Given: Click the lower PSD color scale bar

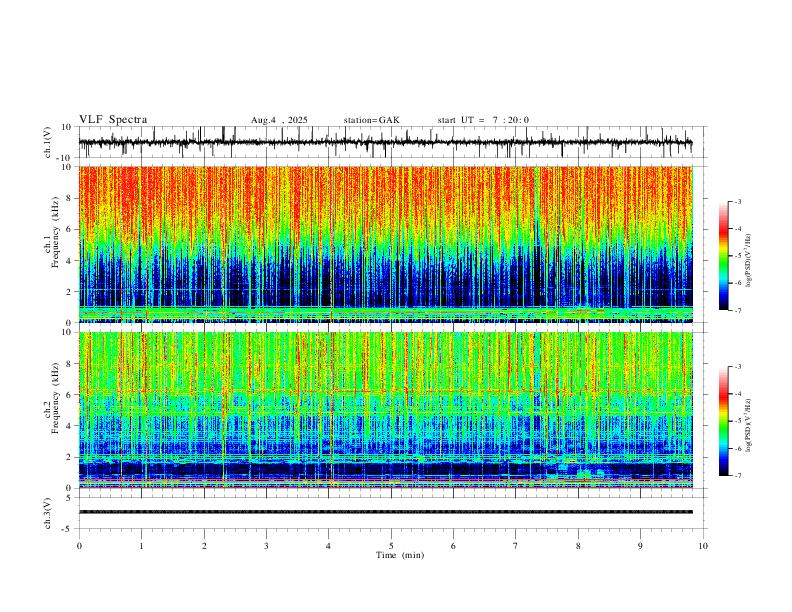Looking at the screenshot, I should pyautogui.click(x=724, y=421).
